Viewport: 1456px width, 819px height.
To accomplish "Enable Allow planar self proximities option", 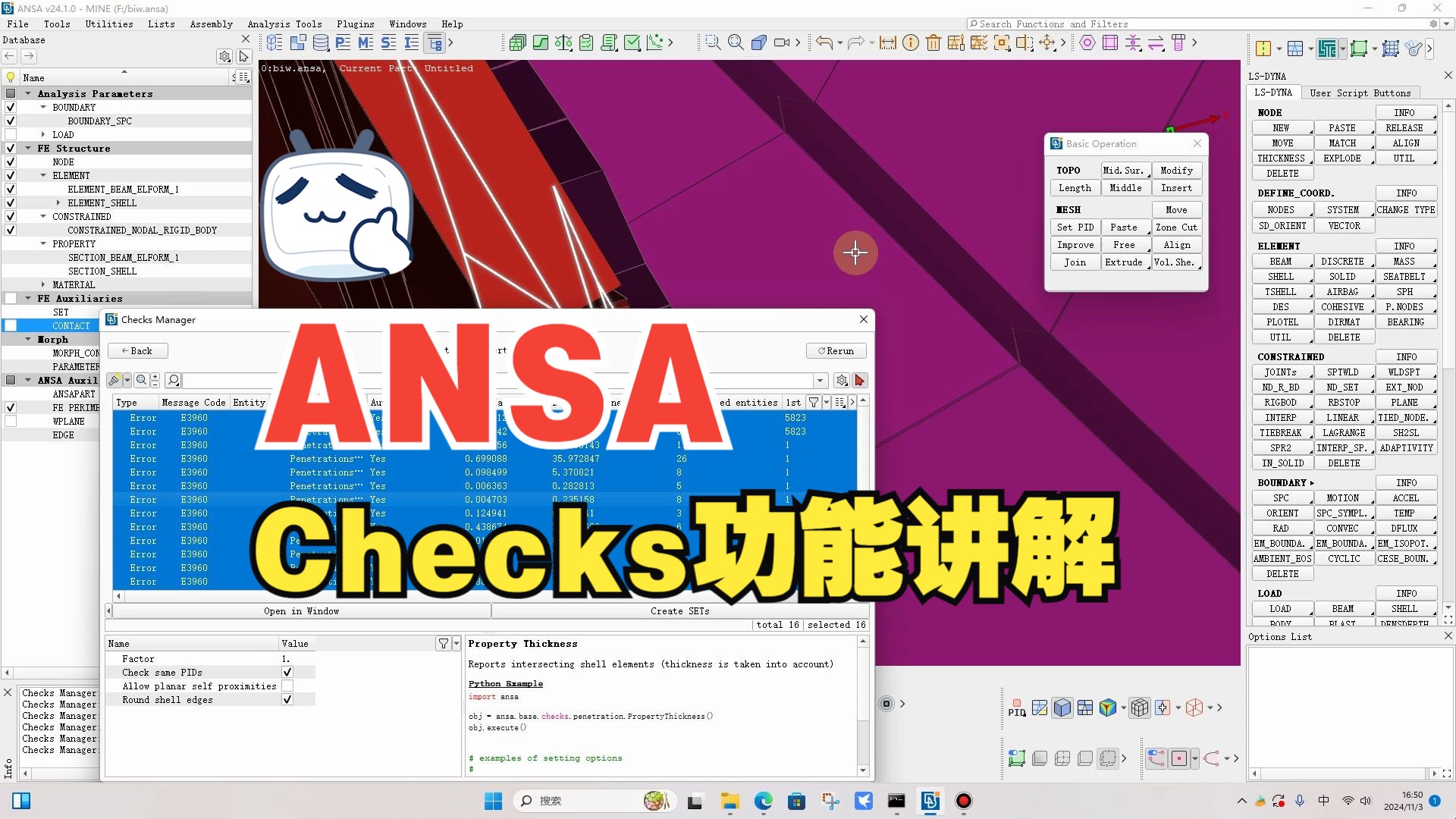I will [x=287, y=686].
